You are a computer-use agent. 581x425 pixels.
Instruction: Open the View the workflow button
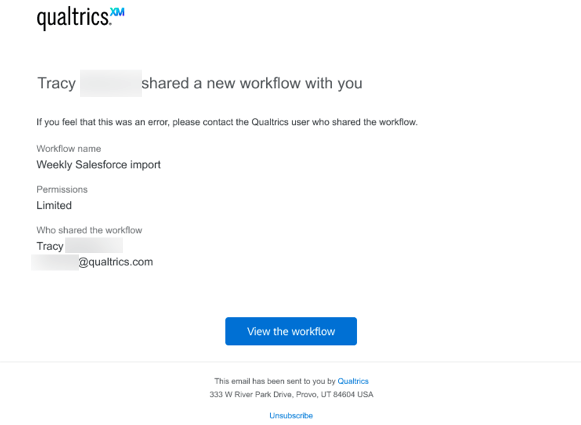click(291, 331)
